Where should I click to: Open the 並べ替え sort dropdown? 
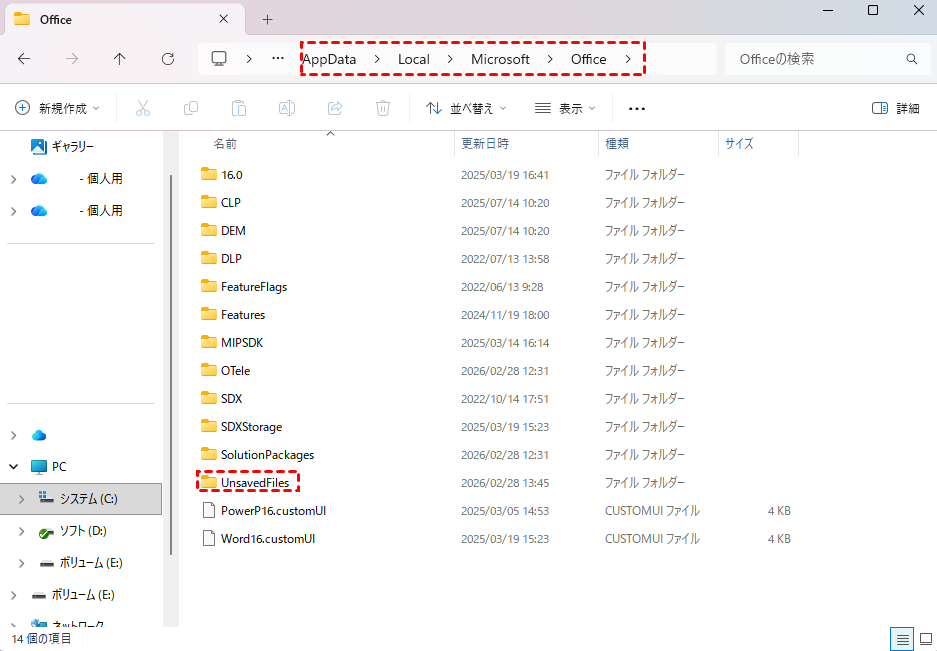point(466,108)
